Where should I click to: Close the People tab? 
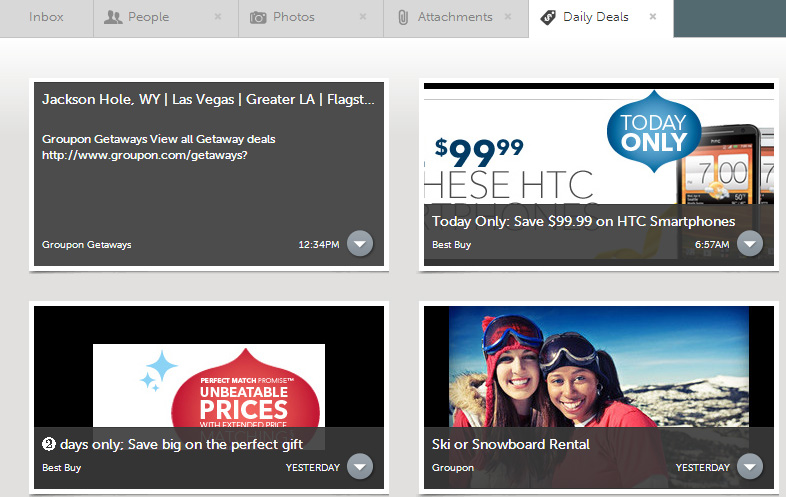click(218, 17)
